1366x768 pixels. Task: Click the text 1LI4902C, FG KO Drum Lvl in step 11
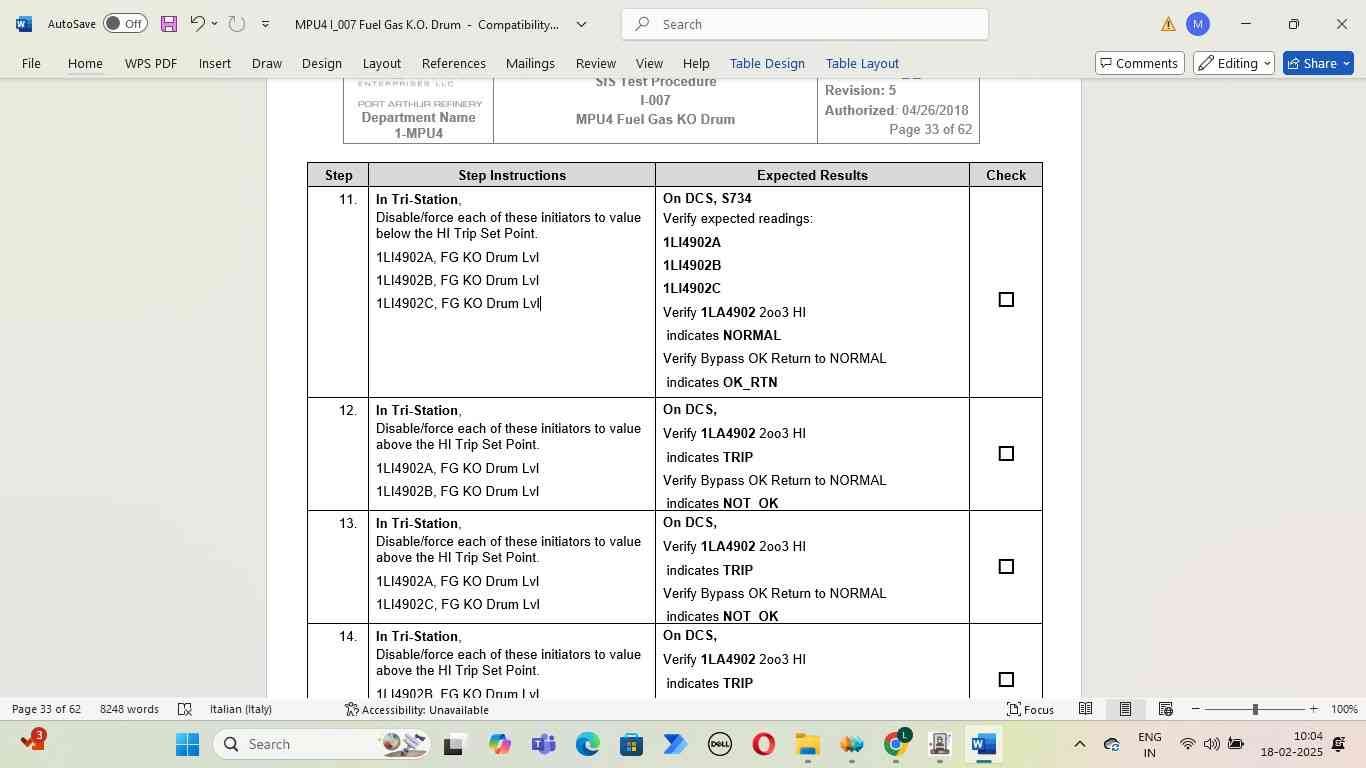458,303
